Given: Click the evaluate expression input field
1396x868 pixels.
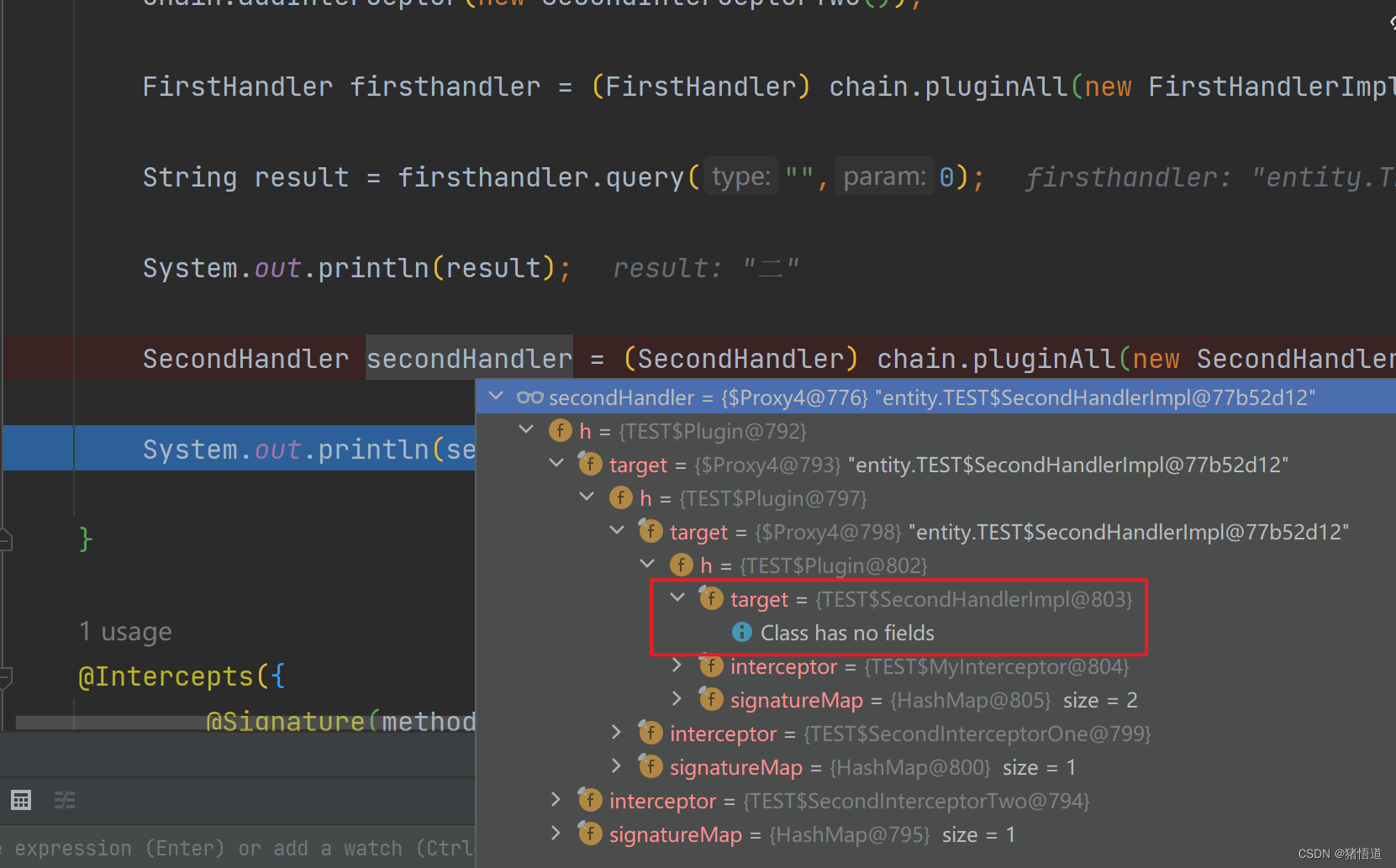Looking at the screenshot, I should (238, 848).
